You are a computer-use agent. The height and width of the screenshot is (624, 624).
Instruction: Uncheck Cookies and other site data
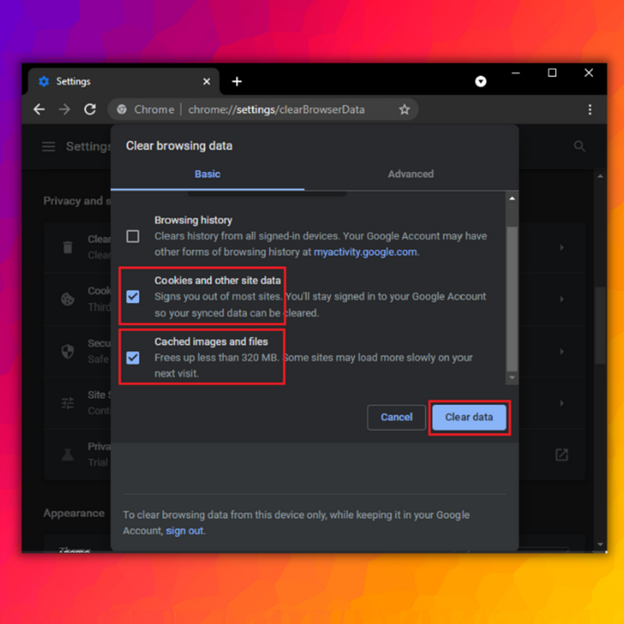click(x=133, y=297)
